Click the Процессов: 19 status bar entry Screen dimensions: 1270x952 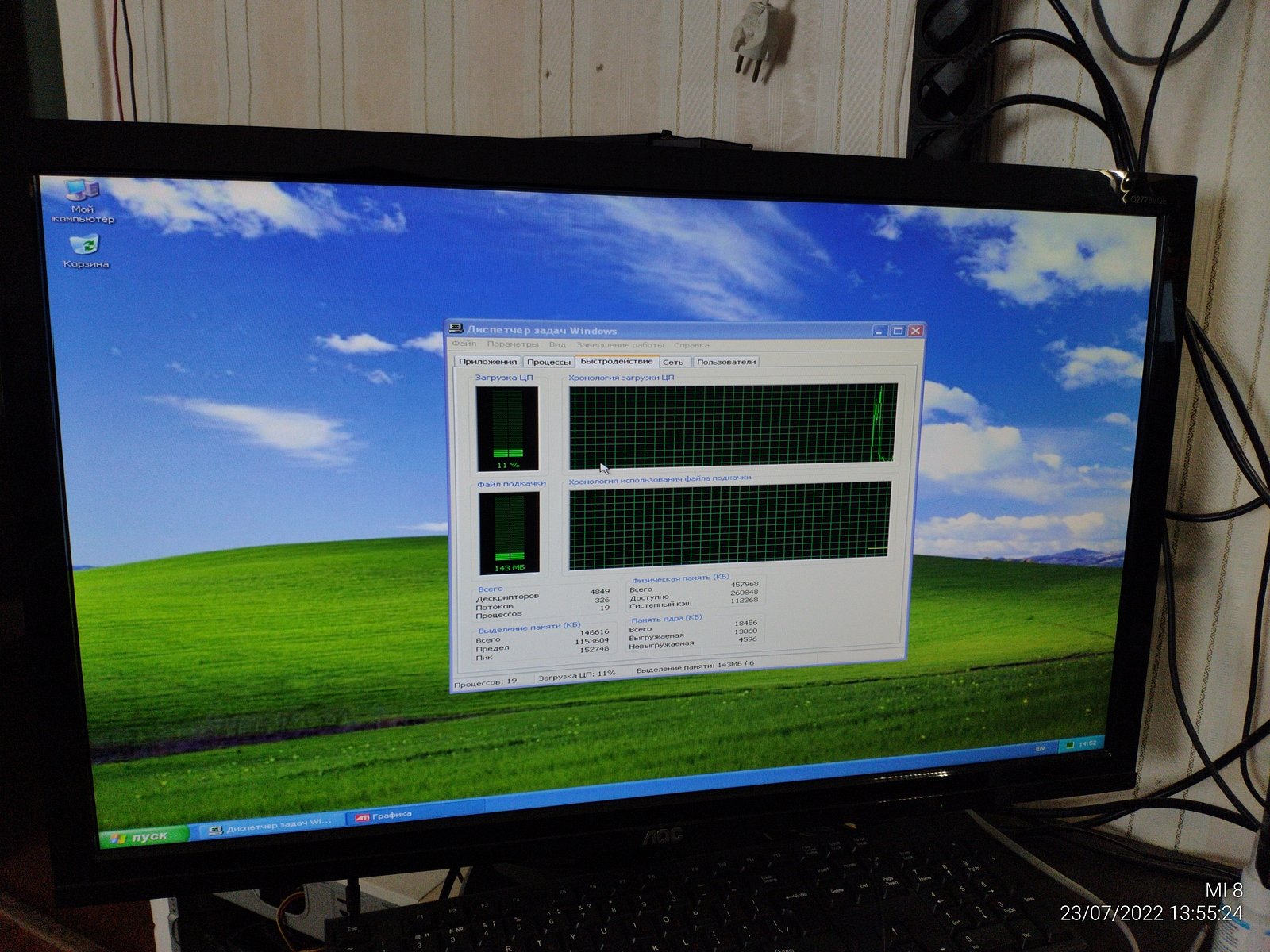[x=485, y=682]
